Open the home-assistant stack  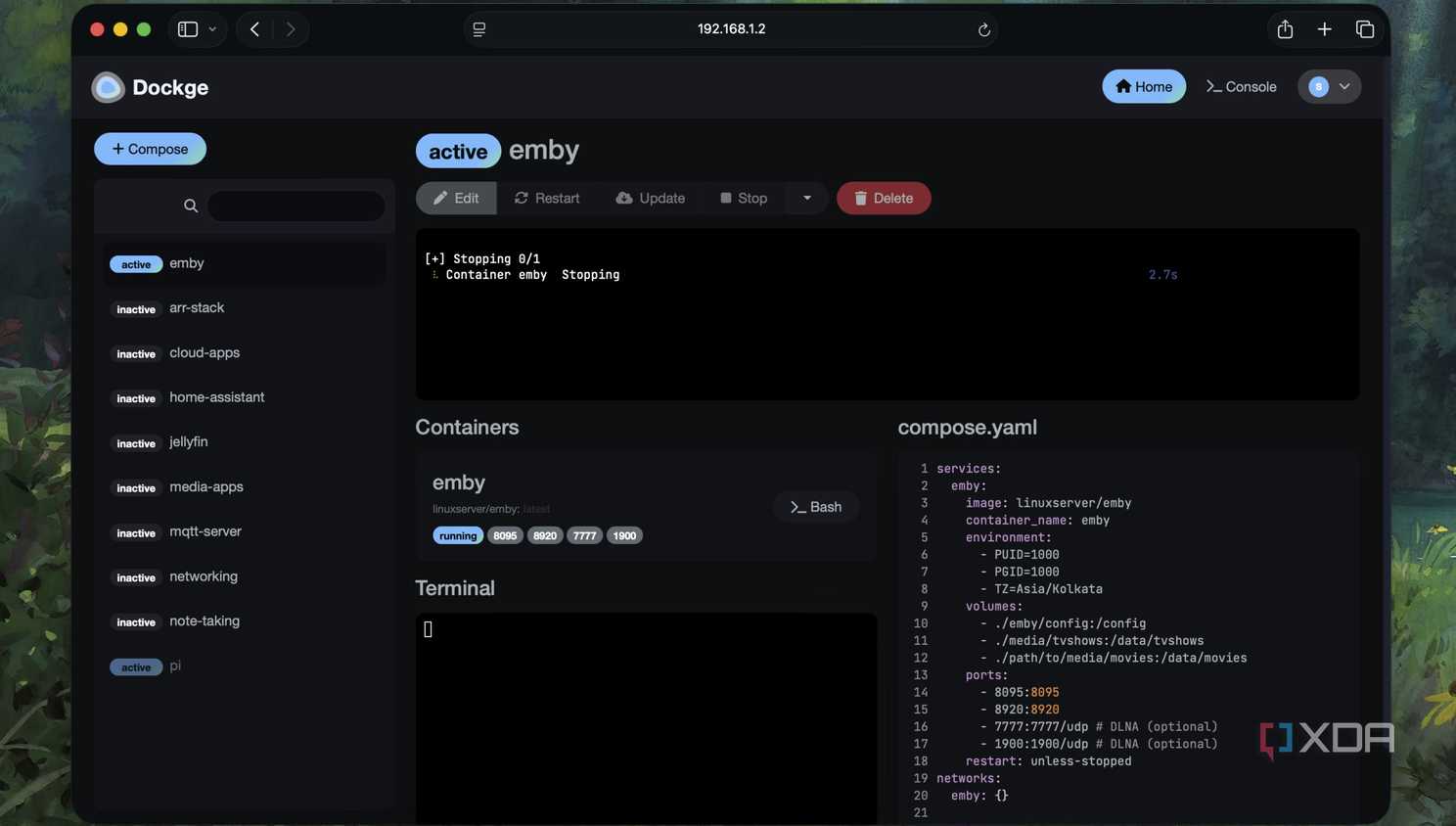tap(245, 397)
